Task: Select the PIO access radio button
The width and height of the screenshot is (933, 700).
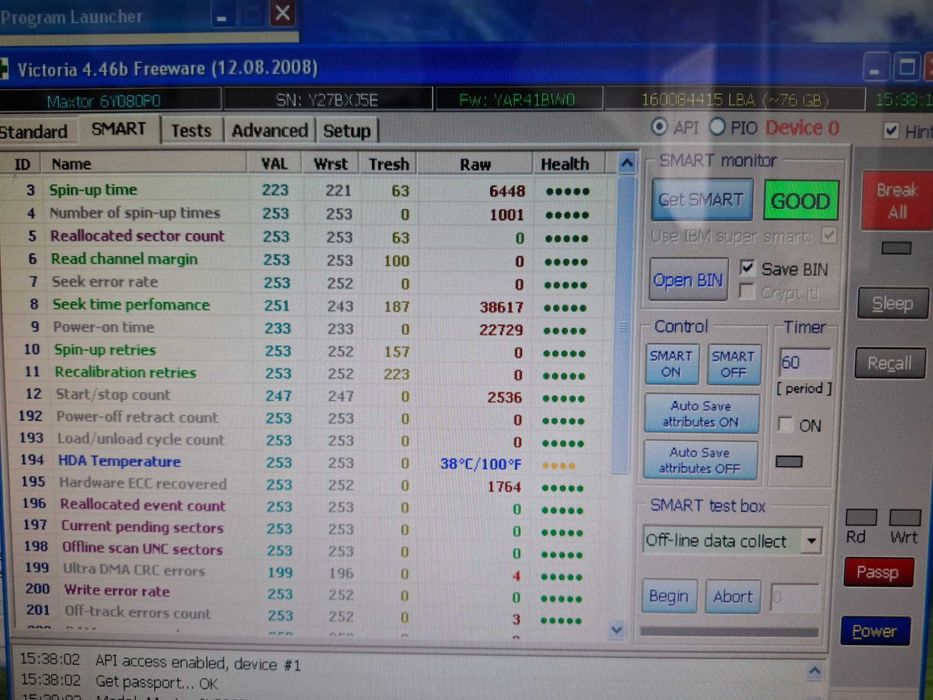Action: (x=717, y=127)
